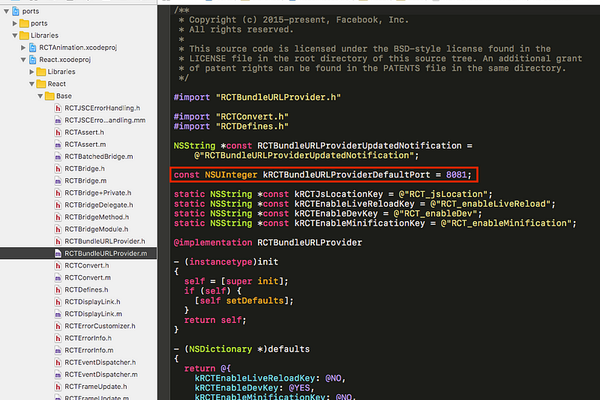The image size is (600, 400).
Task: Select RCTBatchedBridge.m file
Action: (x=99, y=157)
